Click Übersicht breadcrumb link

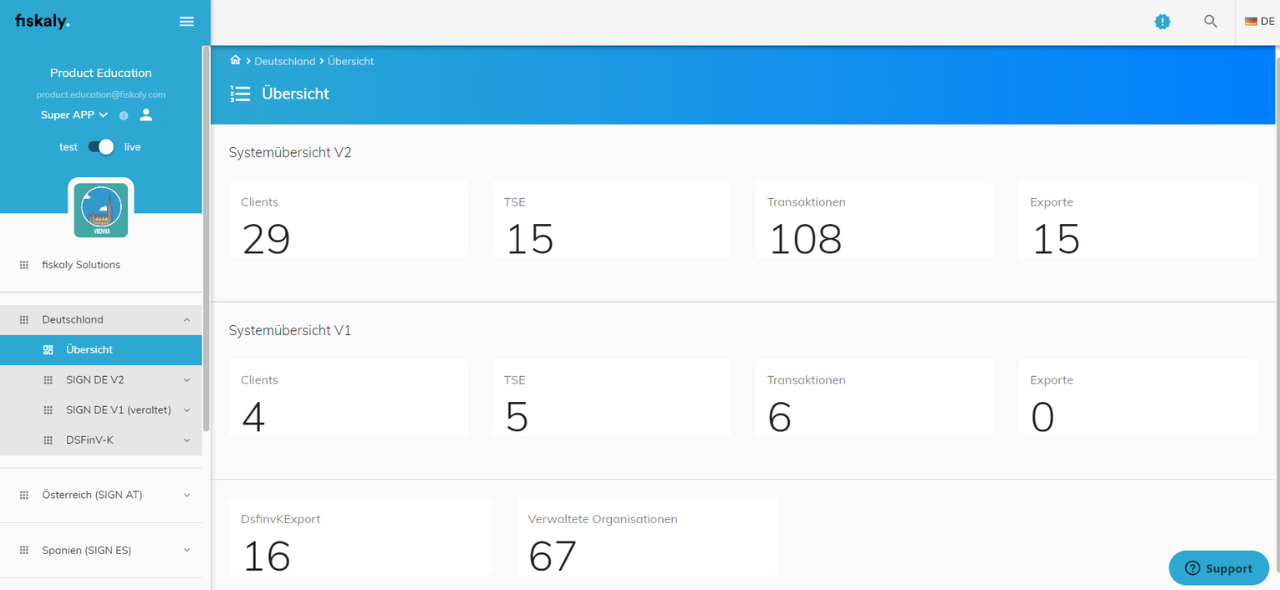[351, 61]
